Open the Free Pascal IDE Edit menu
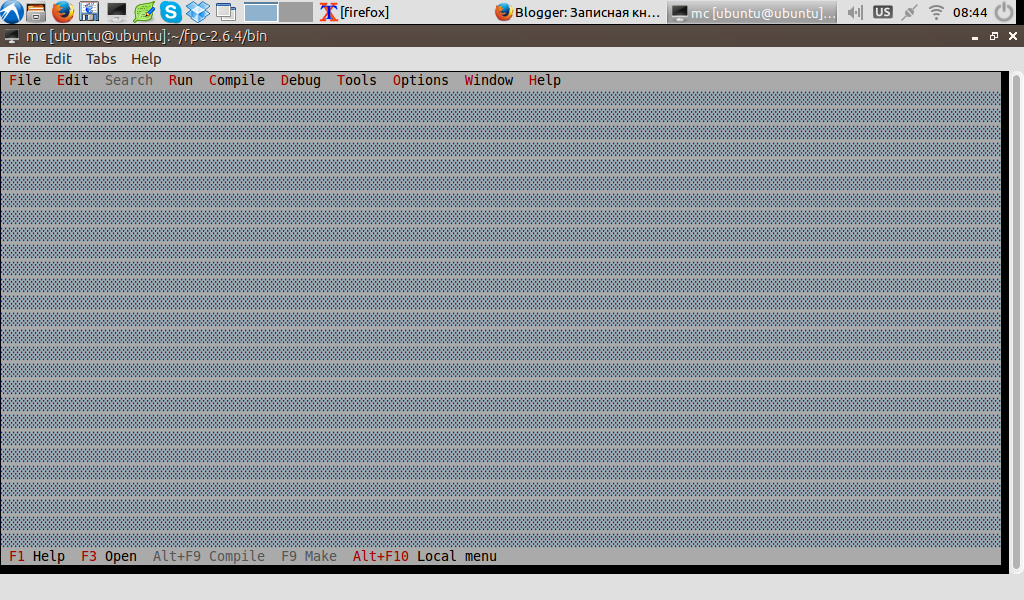The width and height of the screenshot is (1024, 600). 72,80
